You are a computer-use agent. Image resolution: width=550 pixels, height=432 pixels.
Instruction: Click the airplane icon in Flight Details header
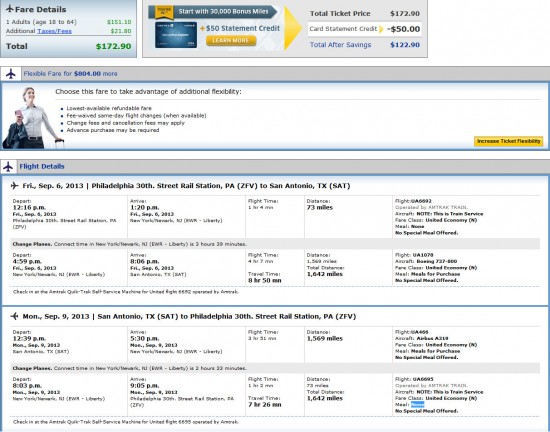pos(8,167)
